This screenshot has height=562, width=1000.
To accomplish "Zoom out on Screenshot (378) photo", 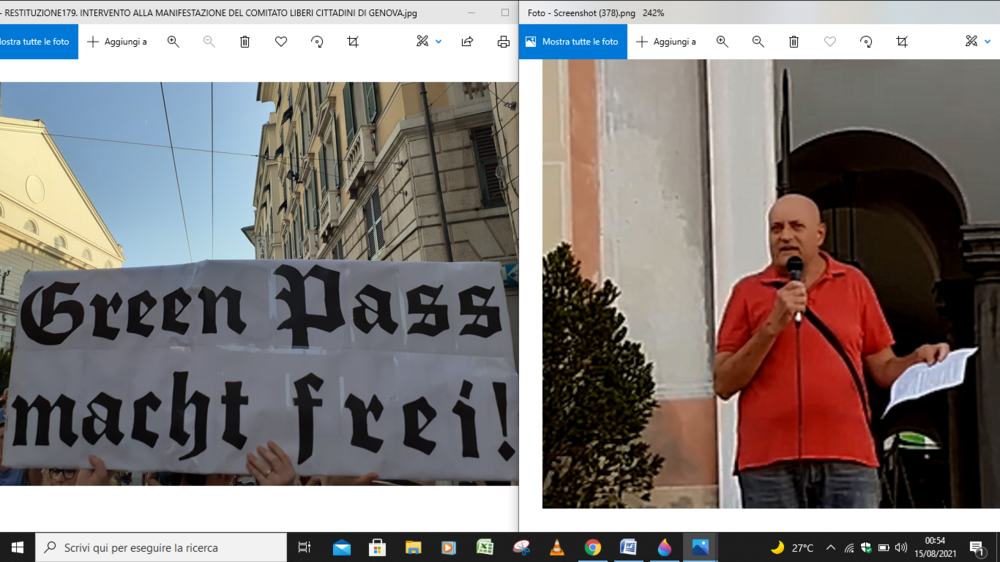I will point(758,41).
